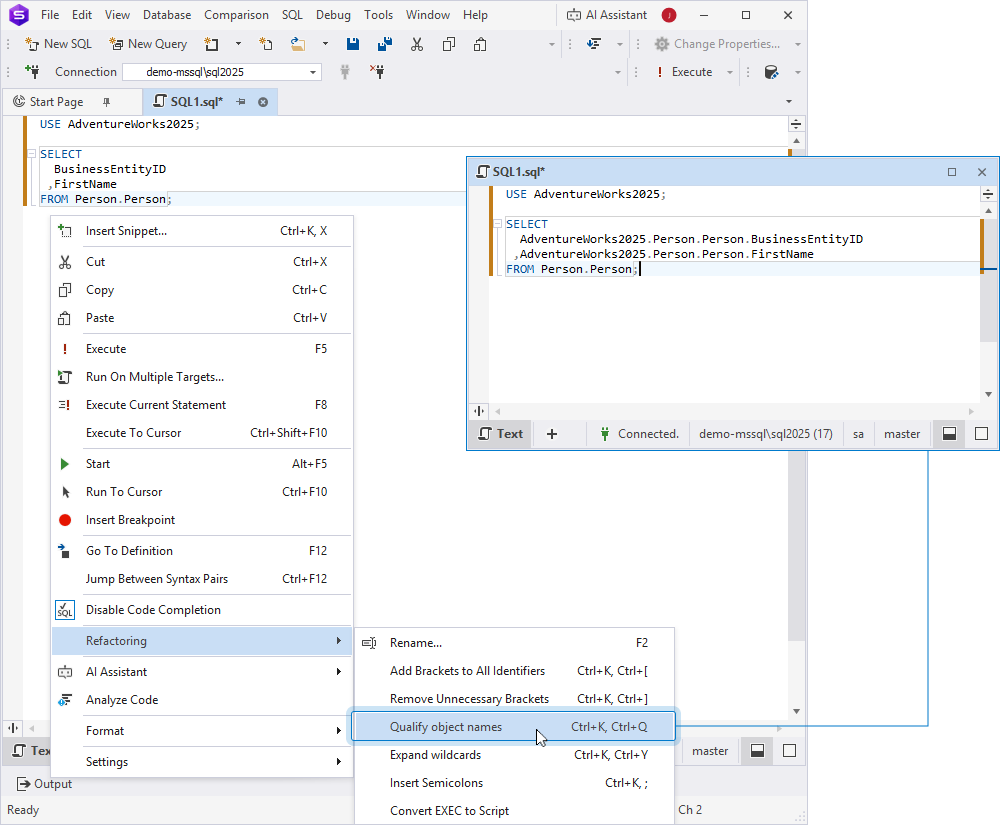Open the Connection dropdown demo-mssql\sql2025

(222, 72)
